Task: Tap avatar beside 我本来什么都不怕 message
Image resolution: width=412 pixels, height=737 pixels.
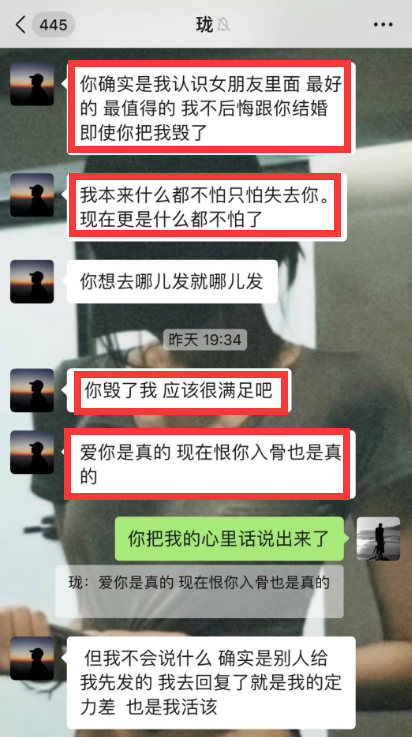Action: click(32, 195)
